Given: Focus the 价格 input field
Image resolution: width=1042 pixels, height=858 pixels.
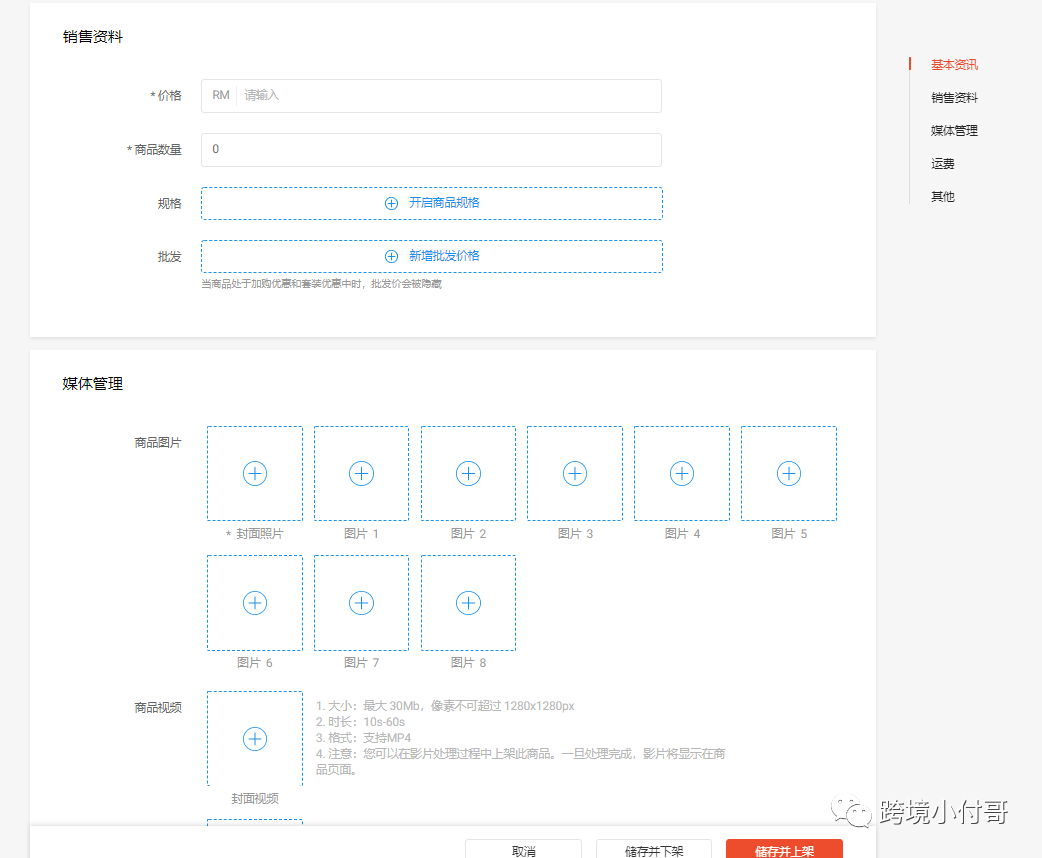Looking at the screenshot, I should [x=431, y=96].
